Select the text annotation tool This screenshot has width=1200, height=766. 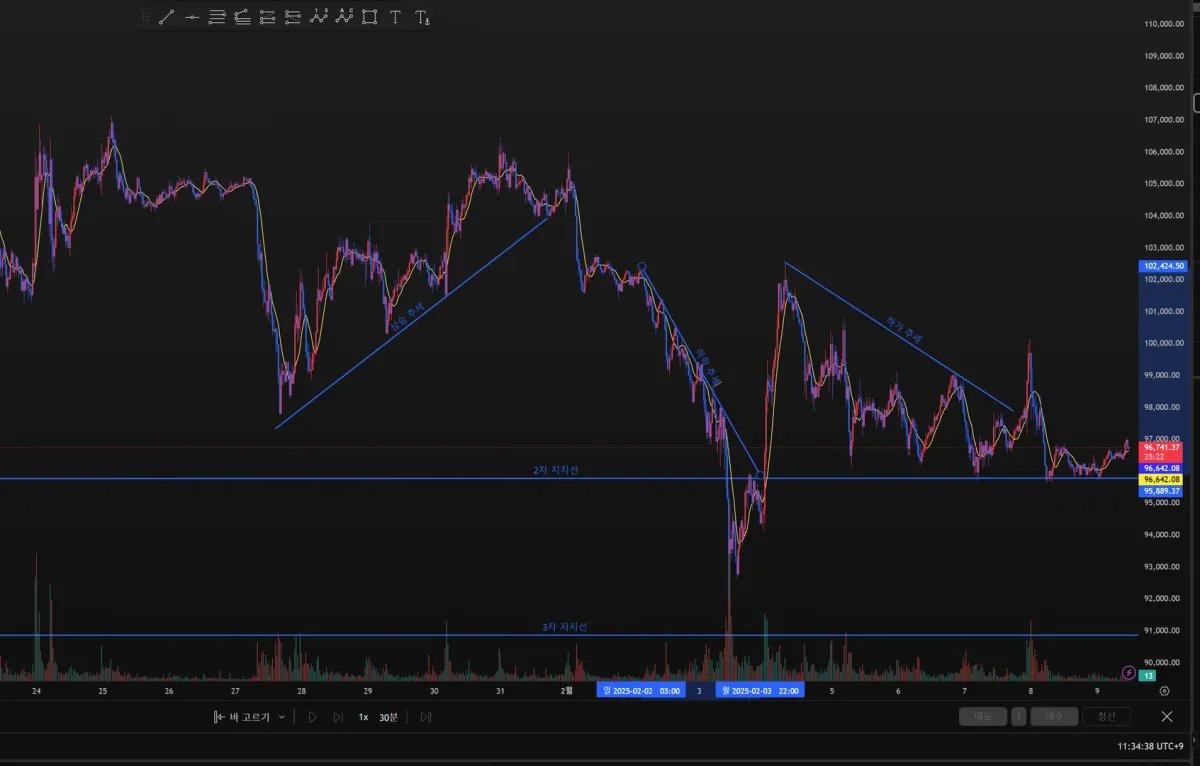click(x=395, y=17)
